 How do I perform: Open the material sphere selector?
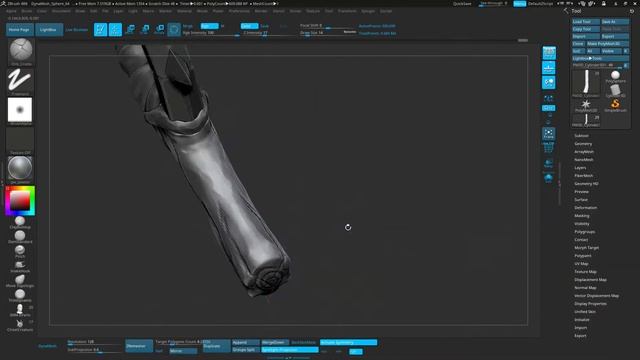(x=20, y=169)
